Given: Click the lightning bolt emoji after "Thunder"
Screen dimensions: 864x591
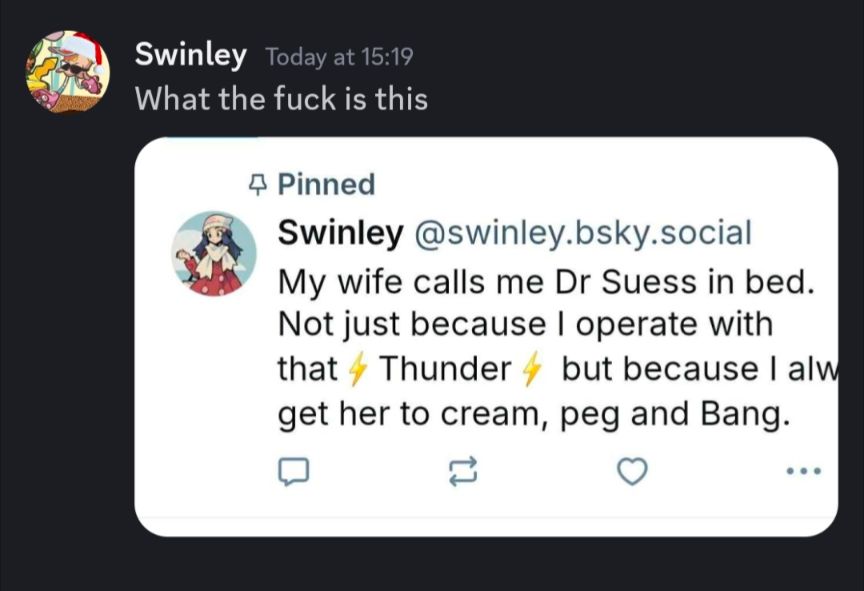Looking at the screenshot, I should (533, 370).
